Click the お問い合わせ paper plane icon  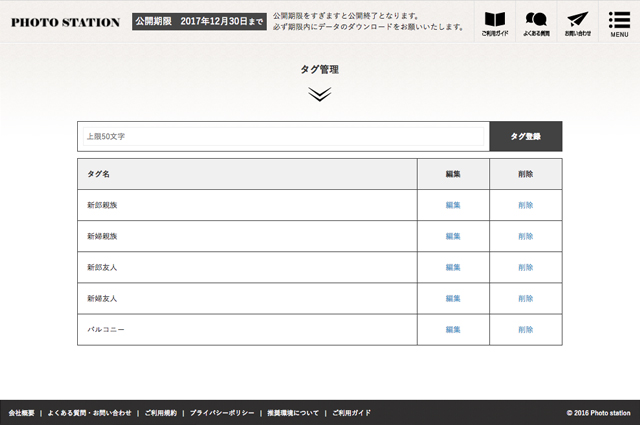[x=577, y=21]
